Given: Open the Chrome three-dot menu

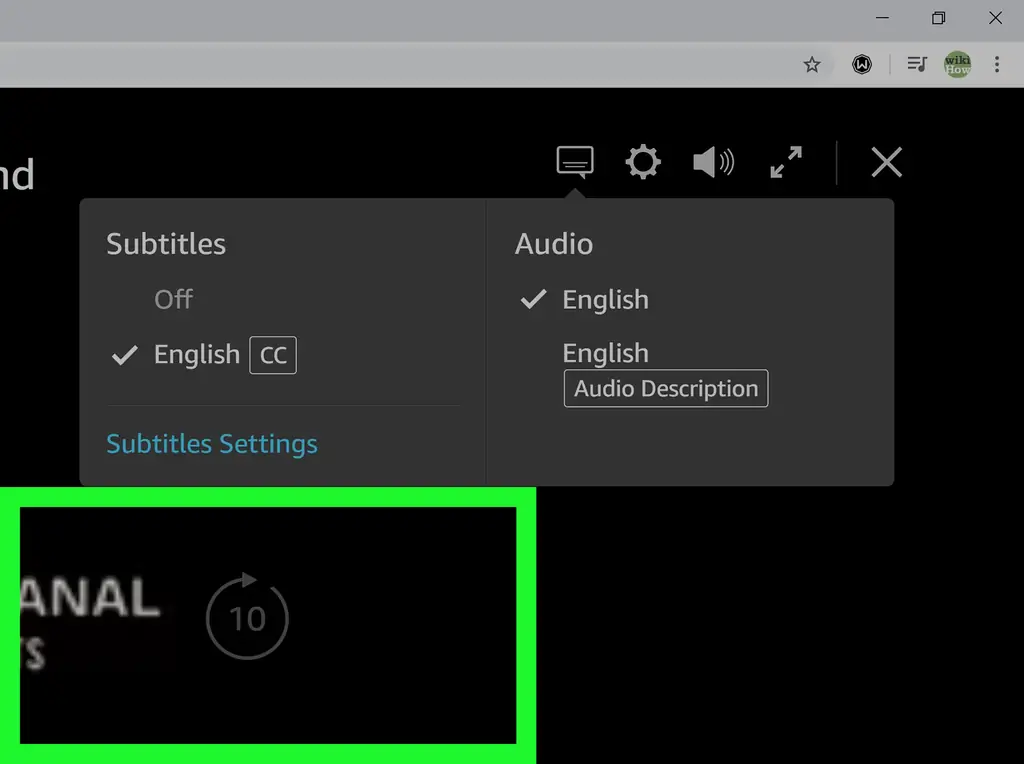Looking at the screenshot, I should [x=997, y=65].
